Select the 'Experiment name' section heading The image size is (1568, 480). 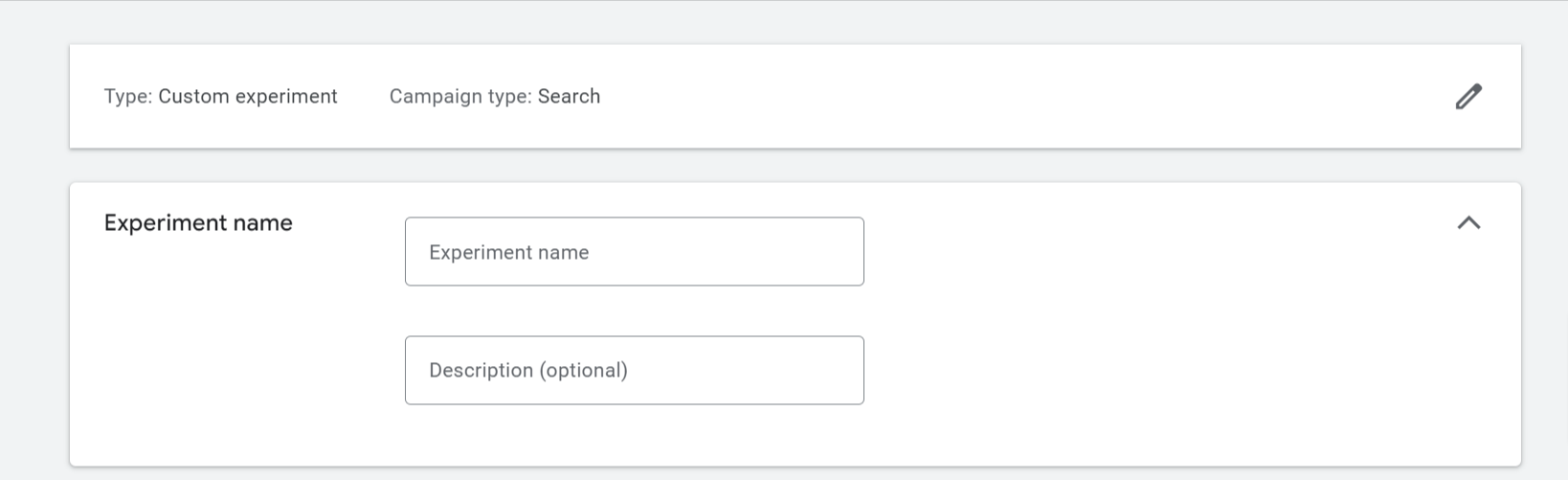[198, 223]
